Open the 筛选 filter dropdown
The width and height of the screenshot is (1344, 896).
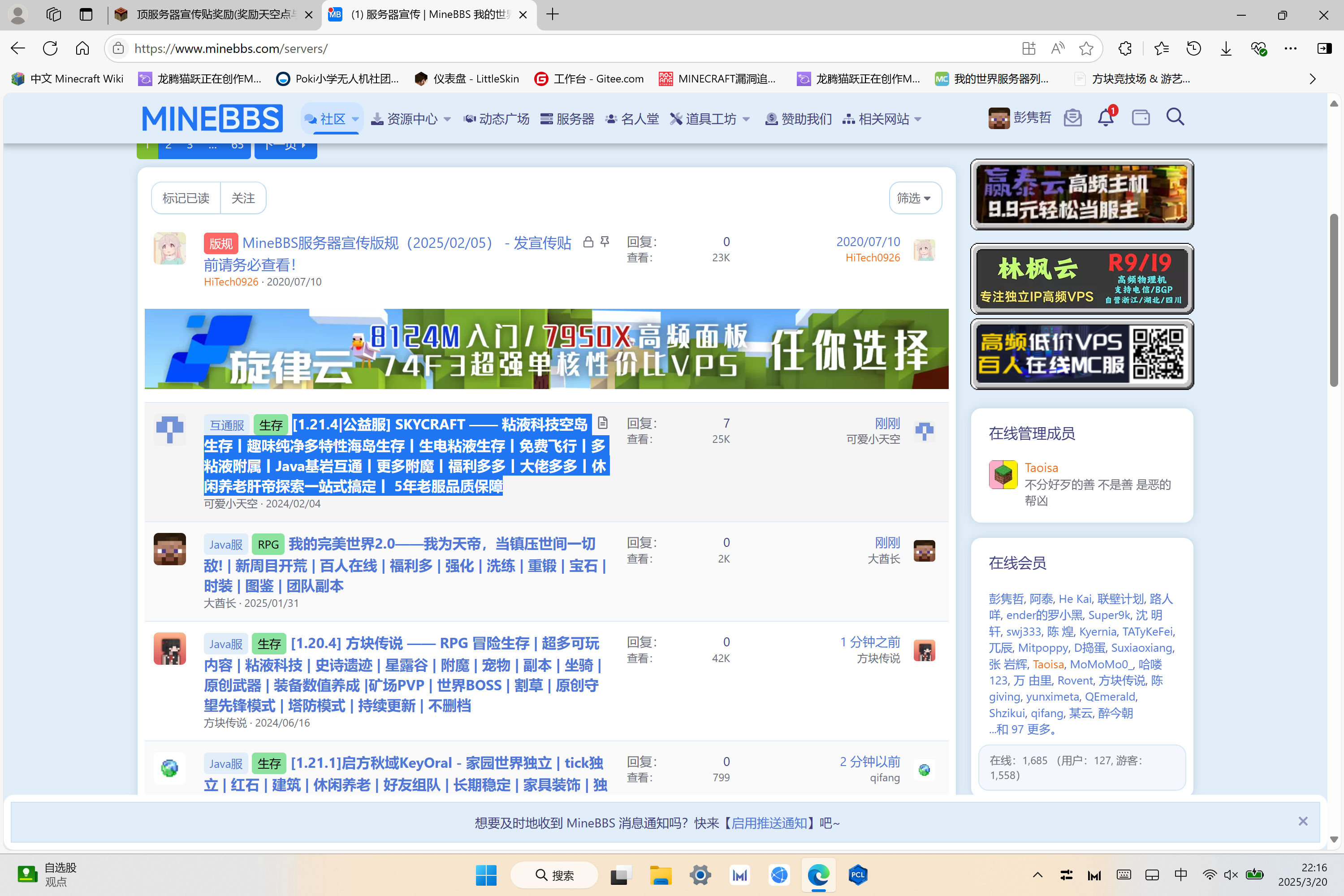[915, 198]
